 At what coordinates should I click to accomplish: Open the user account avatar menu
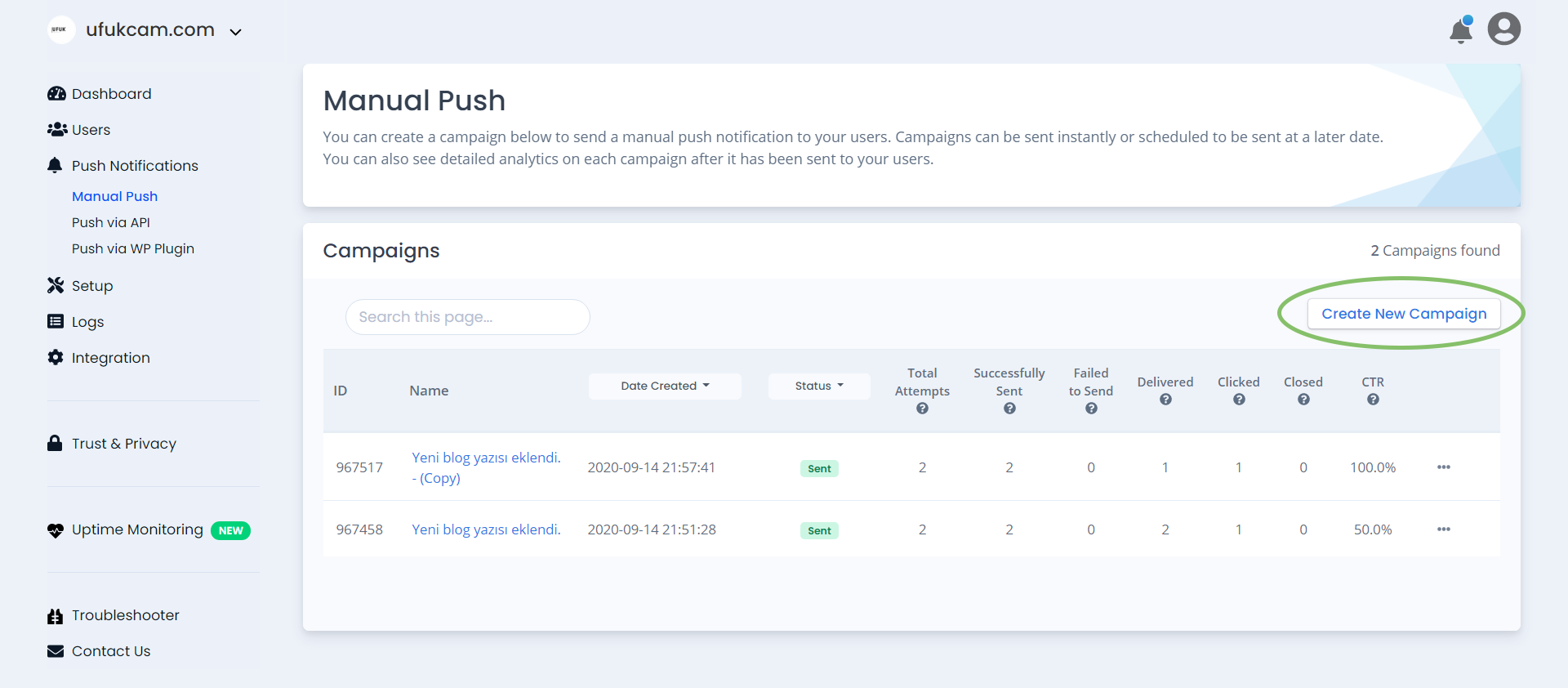1503,29
